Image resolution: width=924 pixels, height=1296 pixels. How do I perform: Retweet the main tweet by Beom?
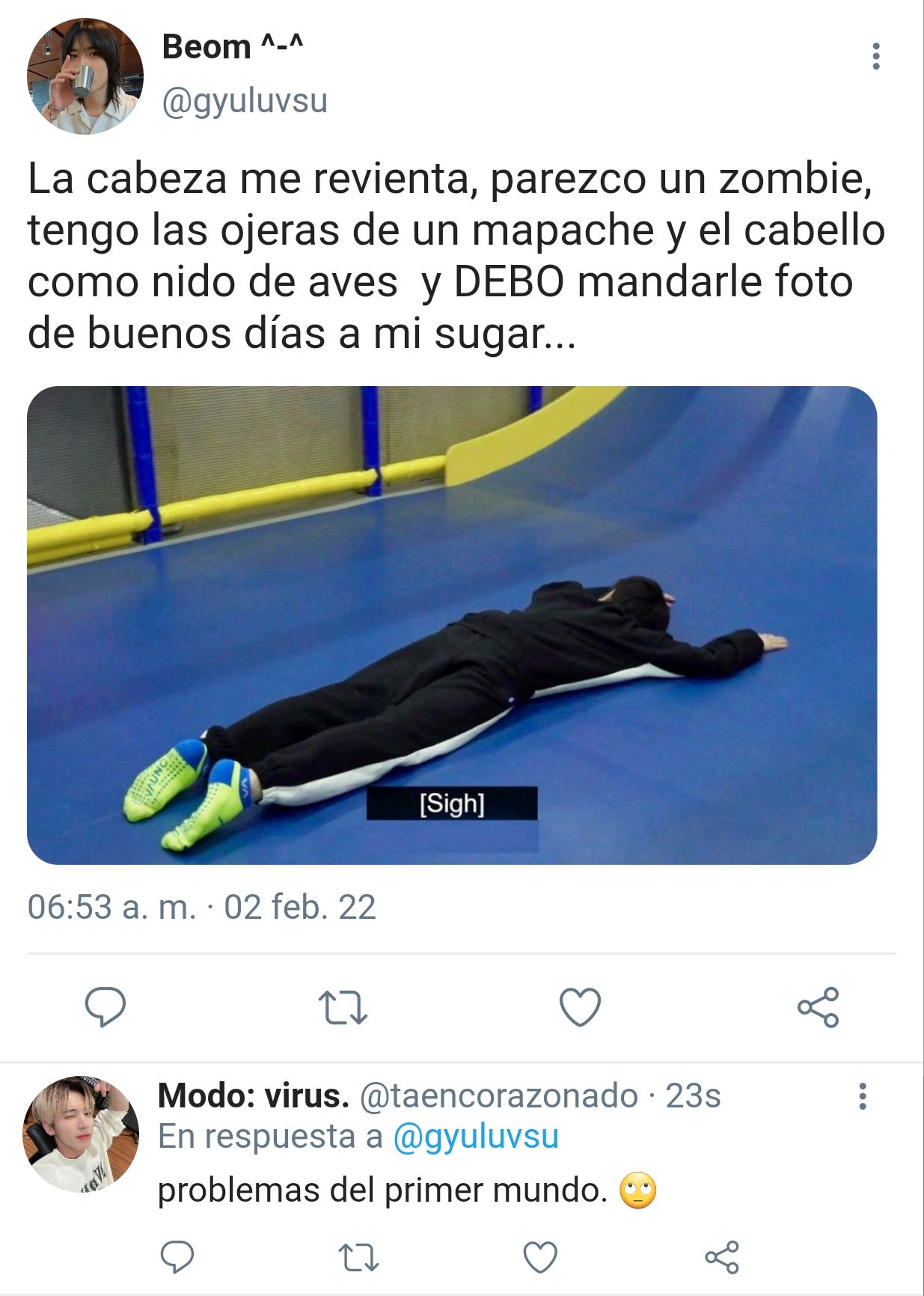[x=343, y=1007]
